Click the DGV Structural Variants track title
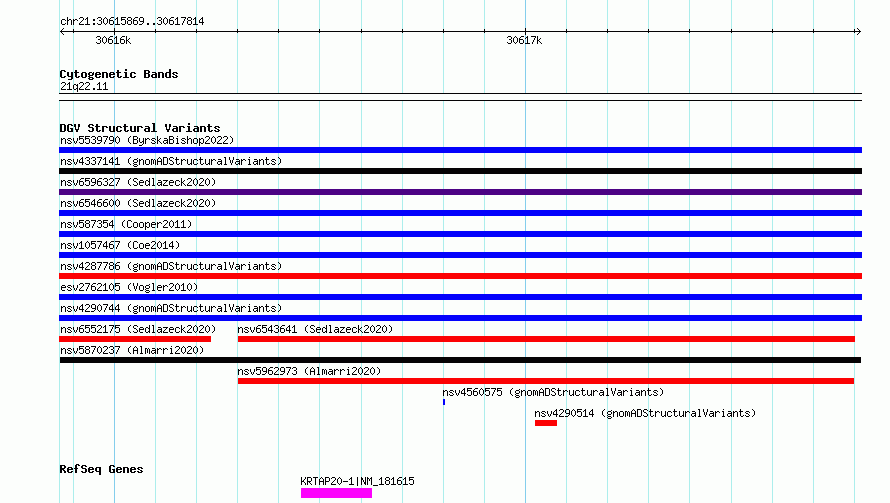The width and height of the screenshot is (890, 503). click(x=140, y=128)
